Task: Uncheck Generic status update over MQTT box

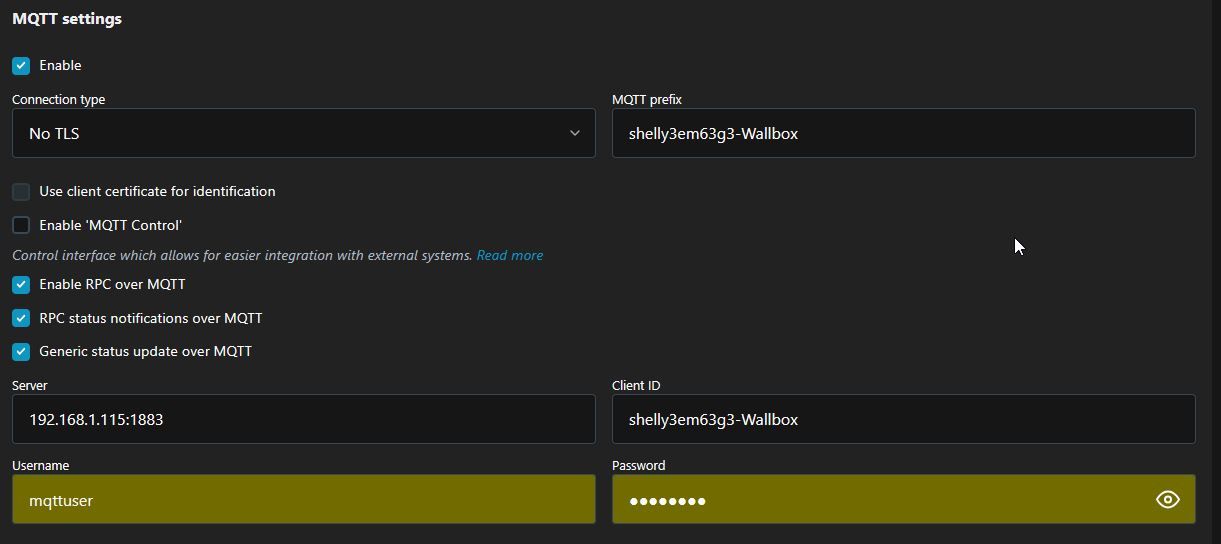Action: coord(21,352)
